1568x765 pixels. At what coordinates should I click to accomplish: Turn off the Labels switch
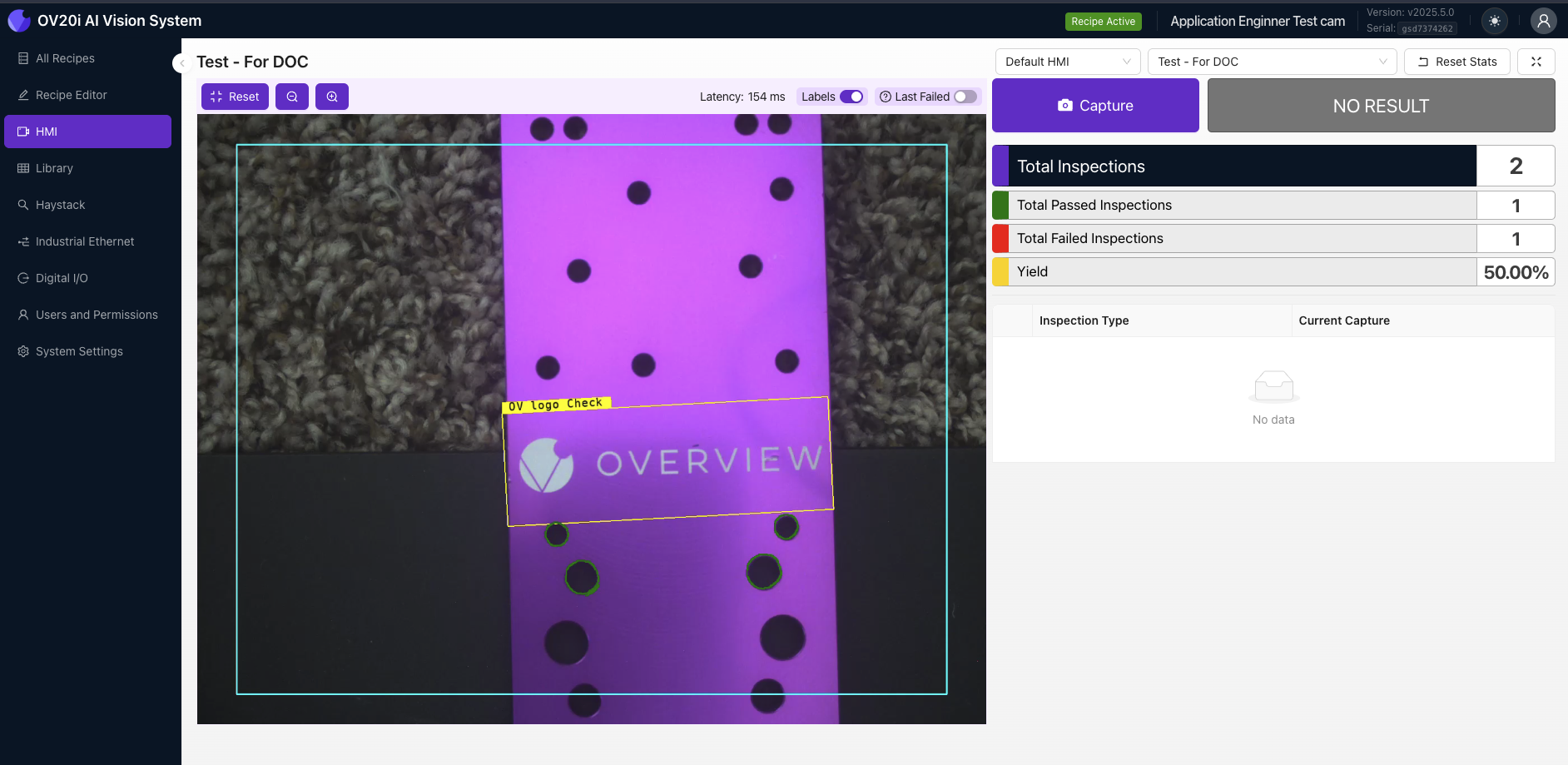[x=851, y=97]
